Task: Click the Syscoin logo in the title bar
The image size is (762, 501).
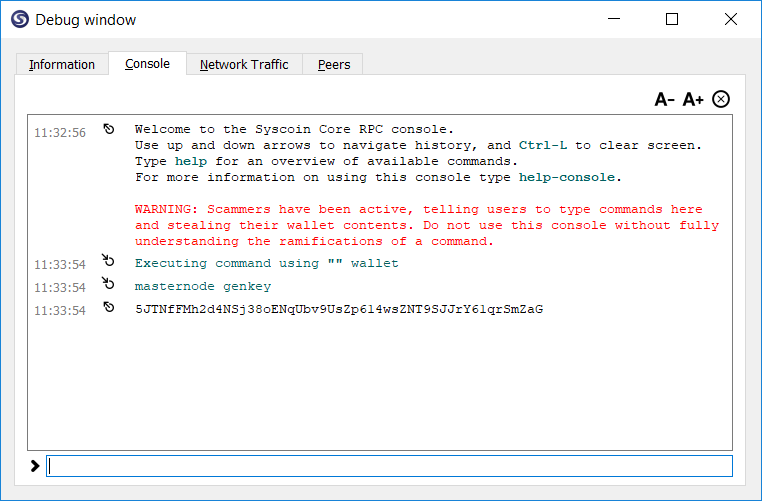Action: pyautogui.click(x=20, y=19)
